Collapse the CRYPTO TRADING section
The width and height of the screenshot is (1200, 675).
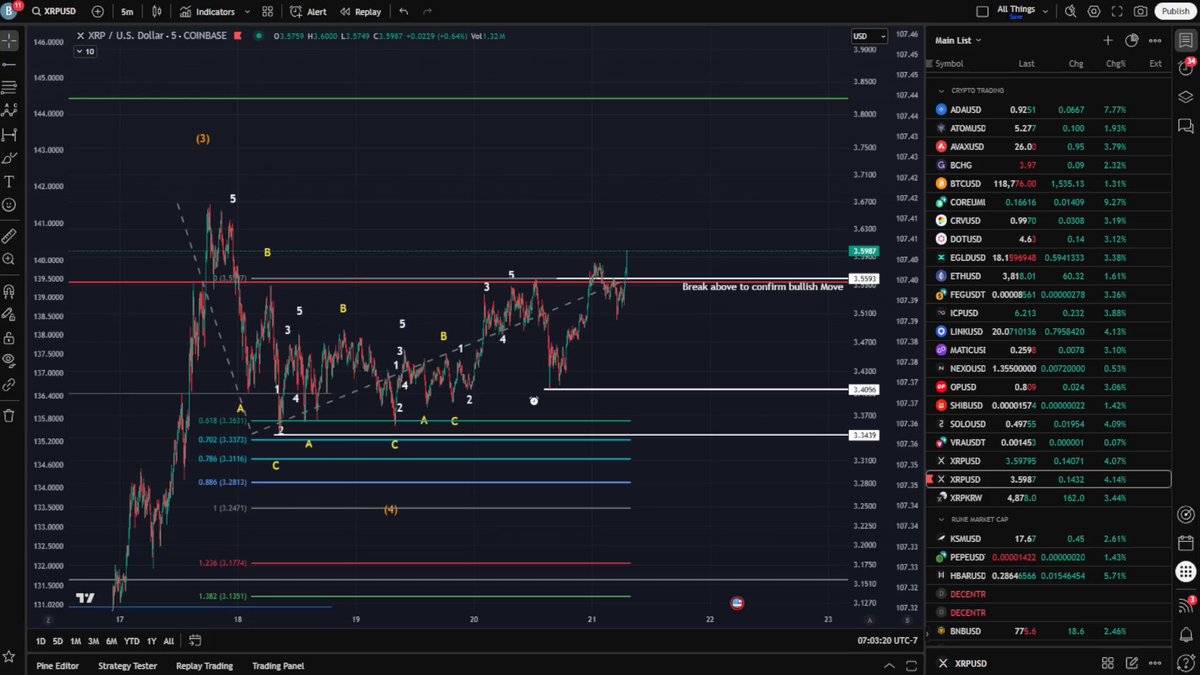point(941,91)
